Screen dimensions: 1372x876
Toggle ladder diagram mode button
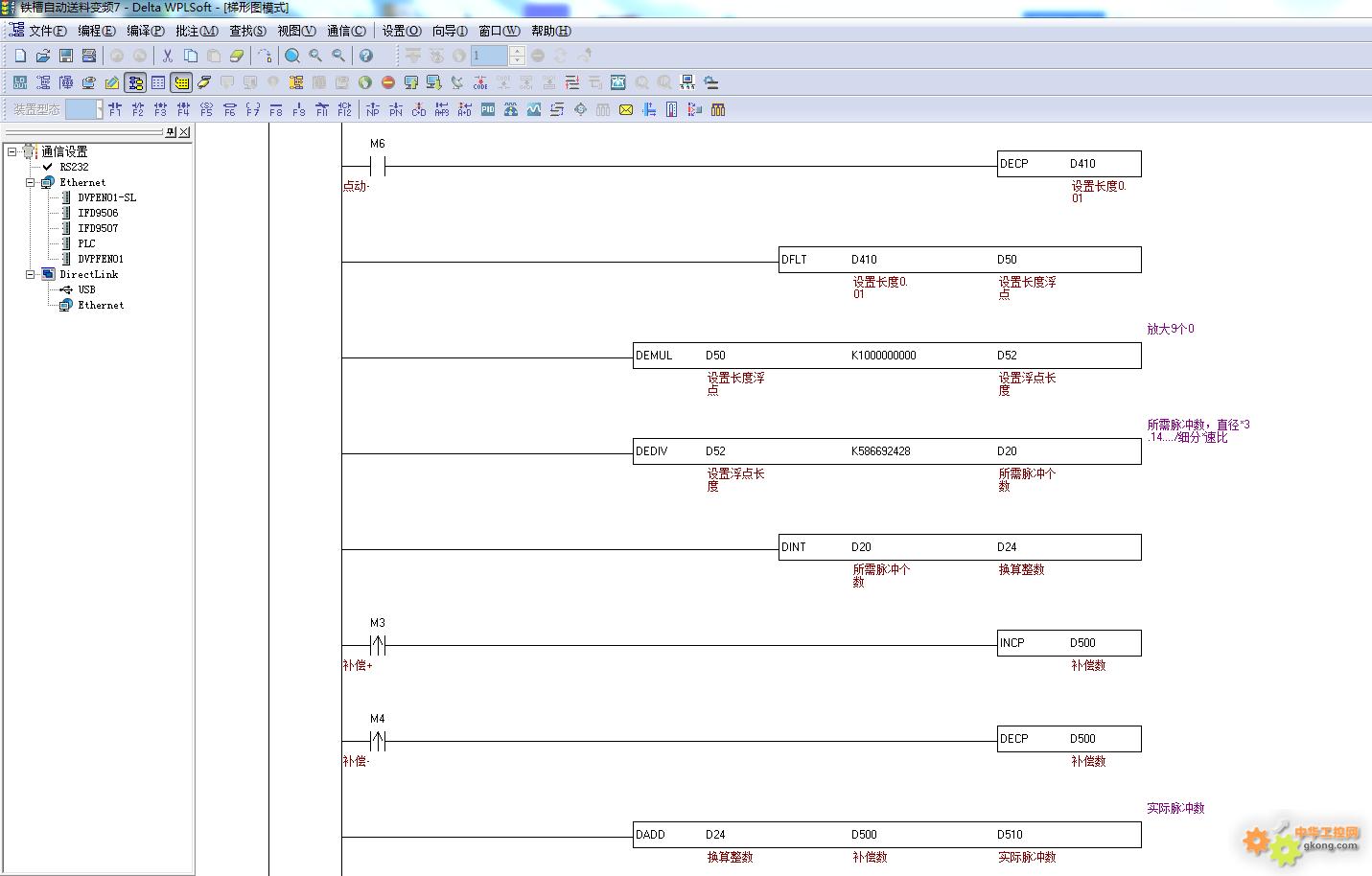pos(135,82)
